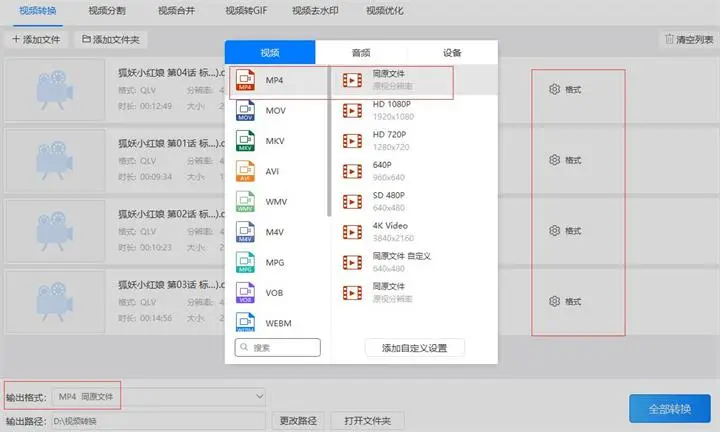Click the thumbnail of 第01话 video
Viewport: 720px width, 432px height.
click(55, 160)
